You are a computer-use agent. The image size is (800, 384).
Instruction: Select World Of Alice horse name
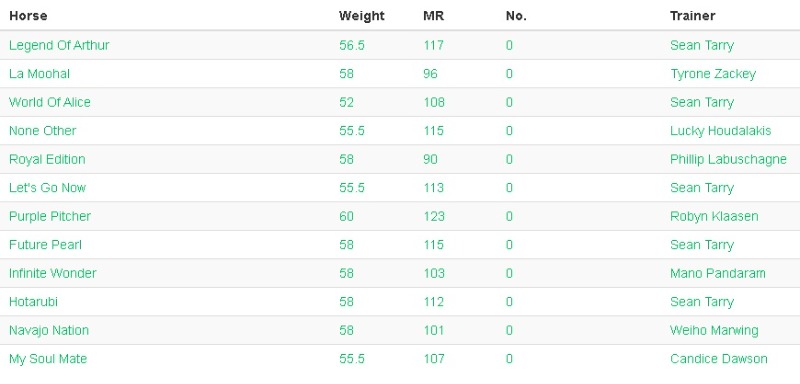(50, 103)
